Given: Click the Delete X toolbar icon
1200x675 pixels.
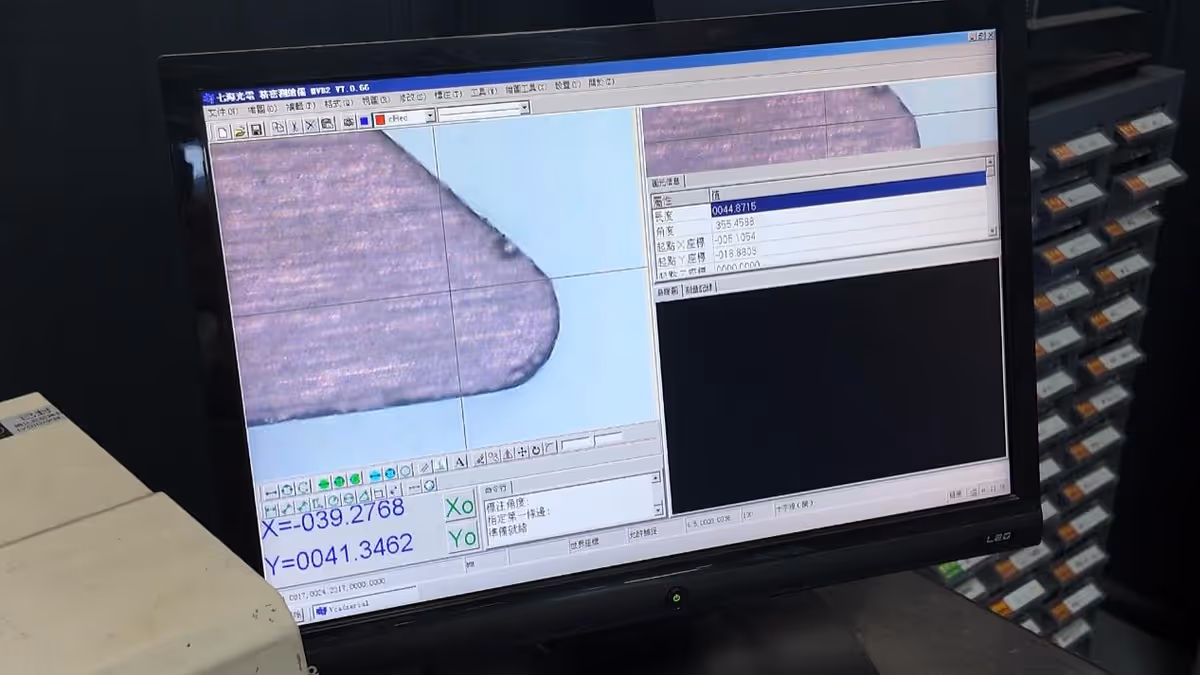Looking at the screenshot, I should 311,125.
